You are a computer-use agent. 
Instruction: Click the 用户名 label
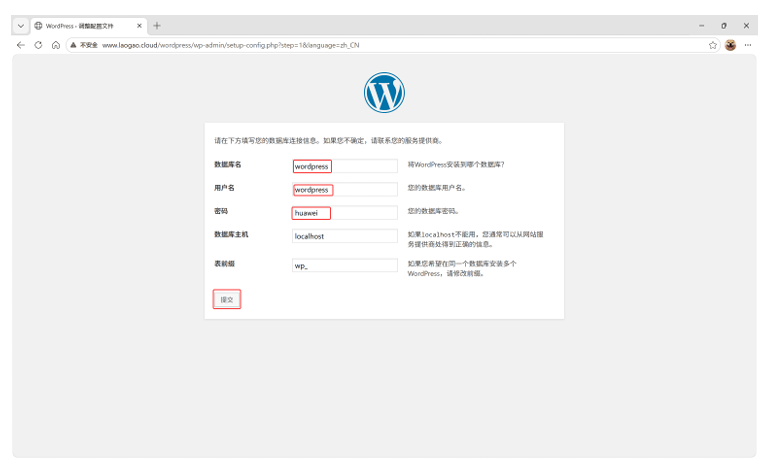(224, 188)
